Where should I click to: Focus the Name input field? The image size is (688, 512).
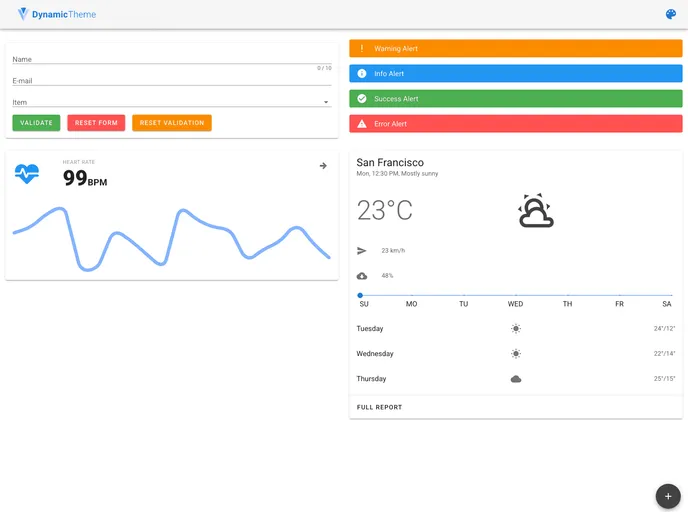(172, 59)
